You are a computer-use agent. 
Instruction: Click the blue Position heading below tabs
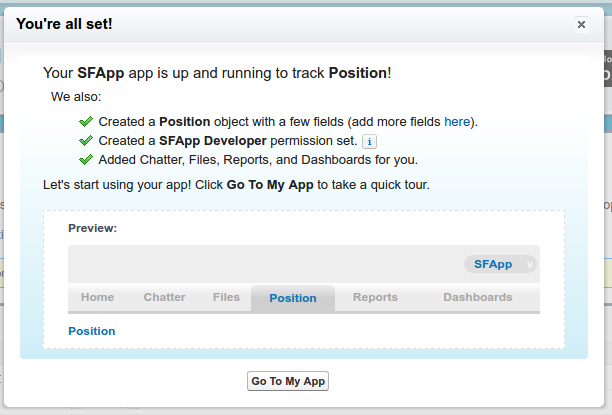(x=92, y=331)
